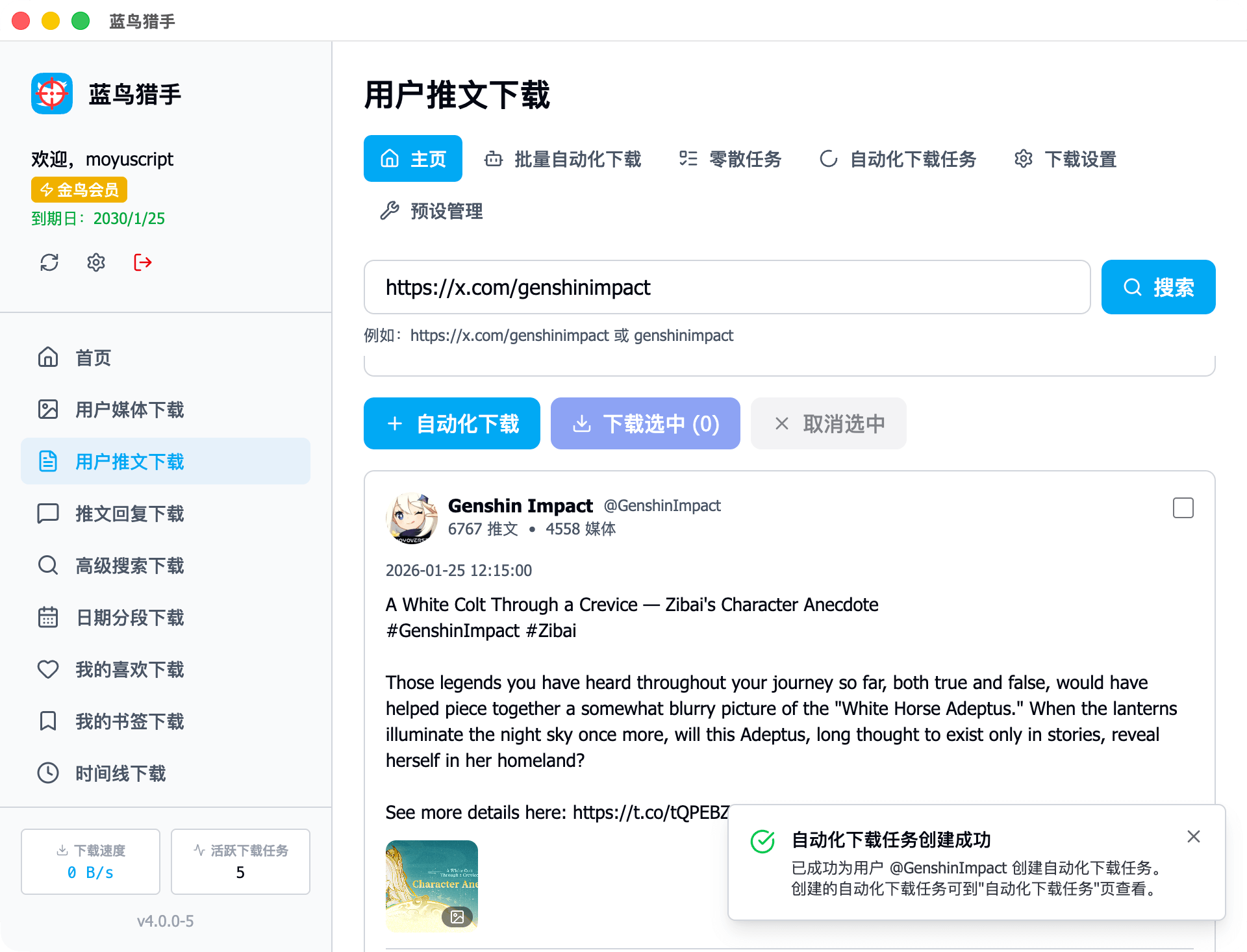
Task: Open the 预设管理 tab
Action: tap(432, 211)
